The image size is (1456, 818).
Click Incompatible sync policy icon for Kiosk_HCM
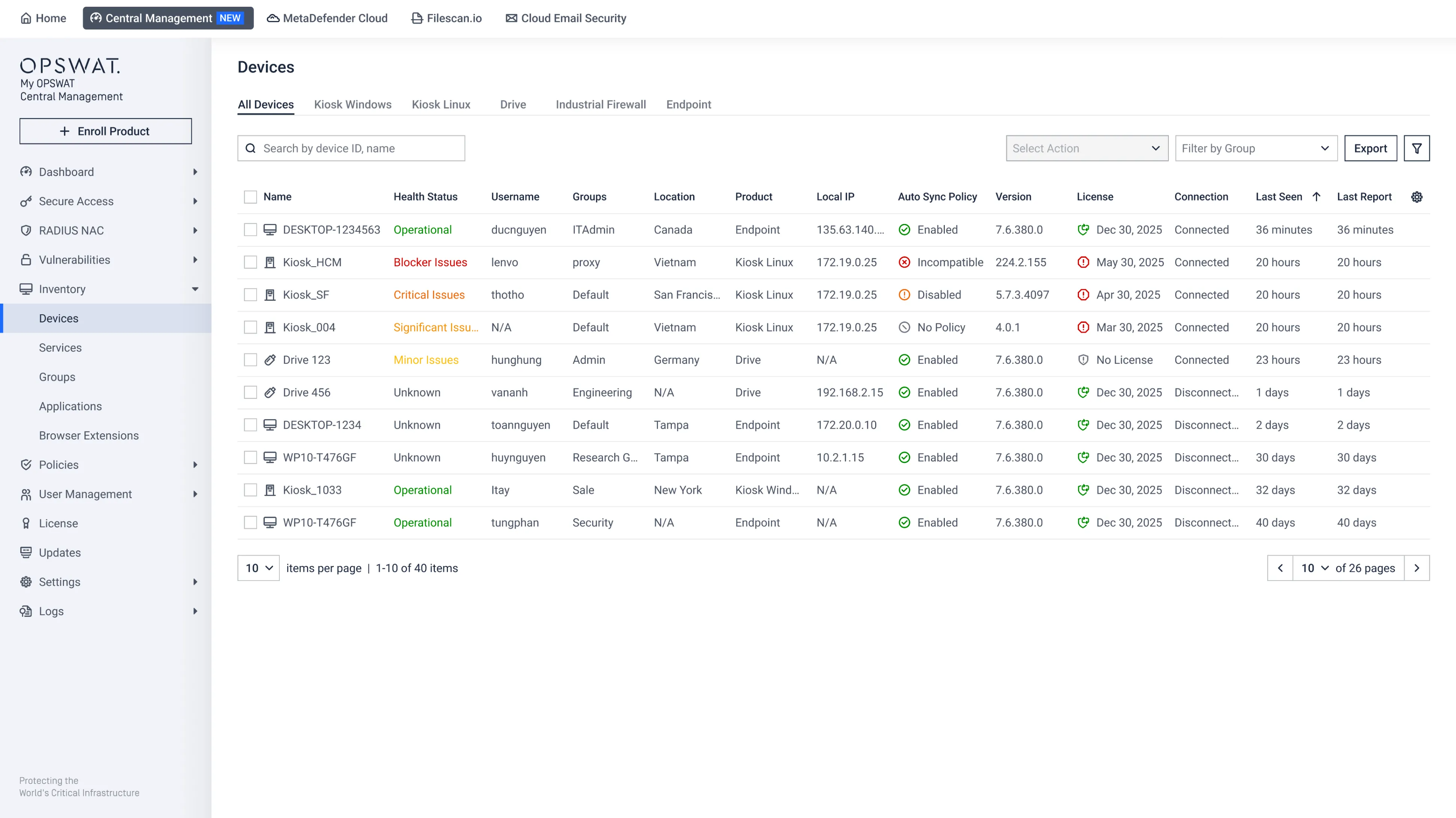(x=904, y=262)
